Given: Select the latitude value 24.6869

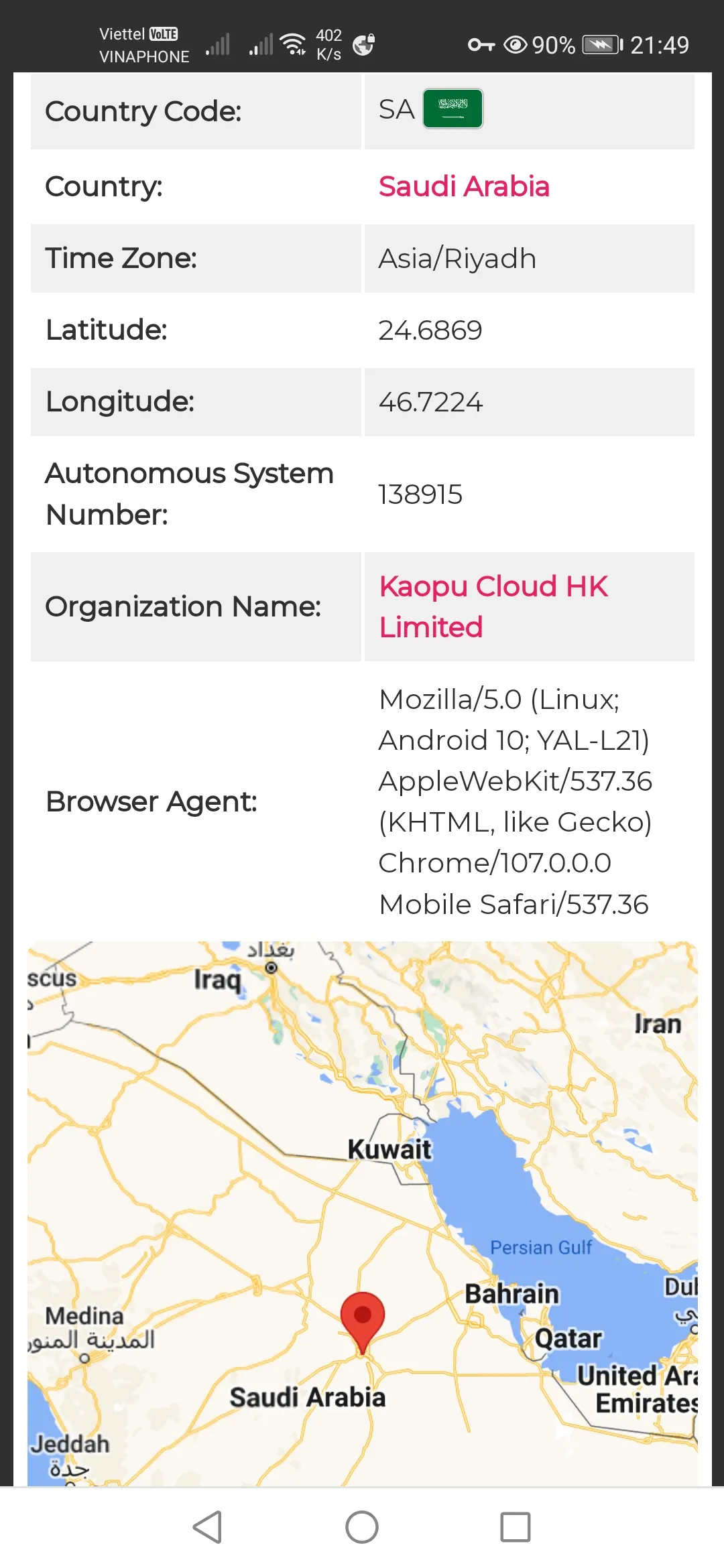Looking at the screenshot, I should (x=430, y=330).
